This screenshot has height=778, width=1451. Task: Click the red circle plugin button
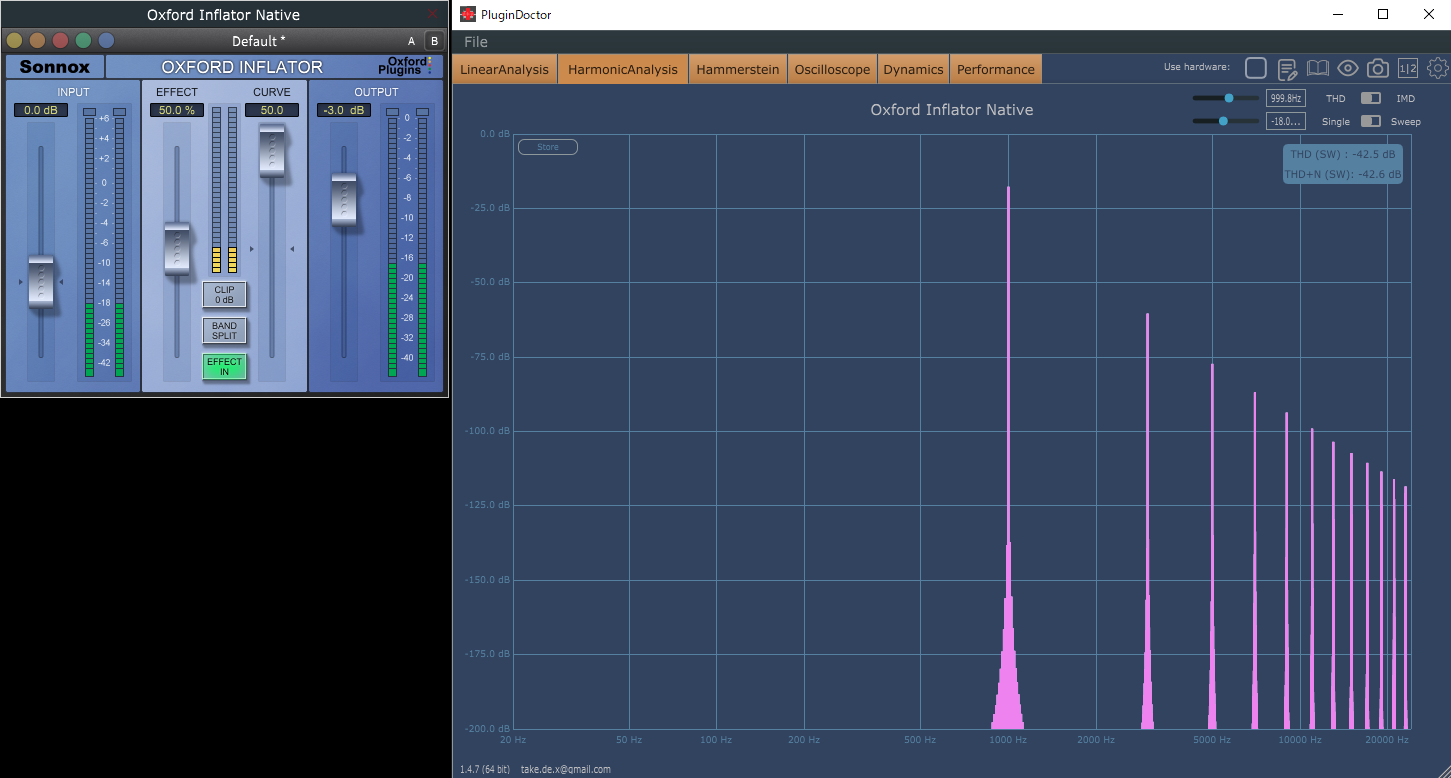coord(60,41)
